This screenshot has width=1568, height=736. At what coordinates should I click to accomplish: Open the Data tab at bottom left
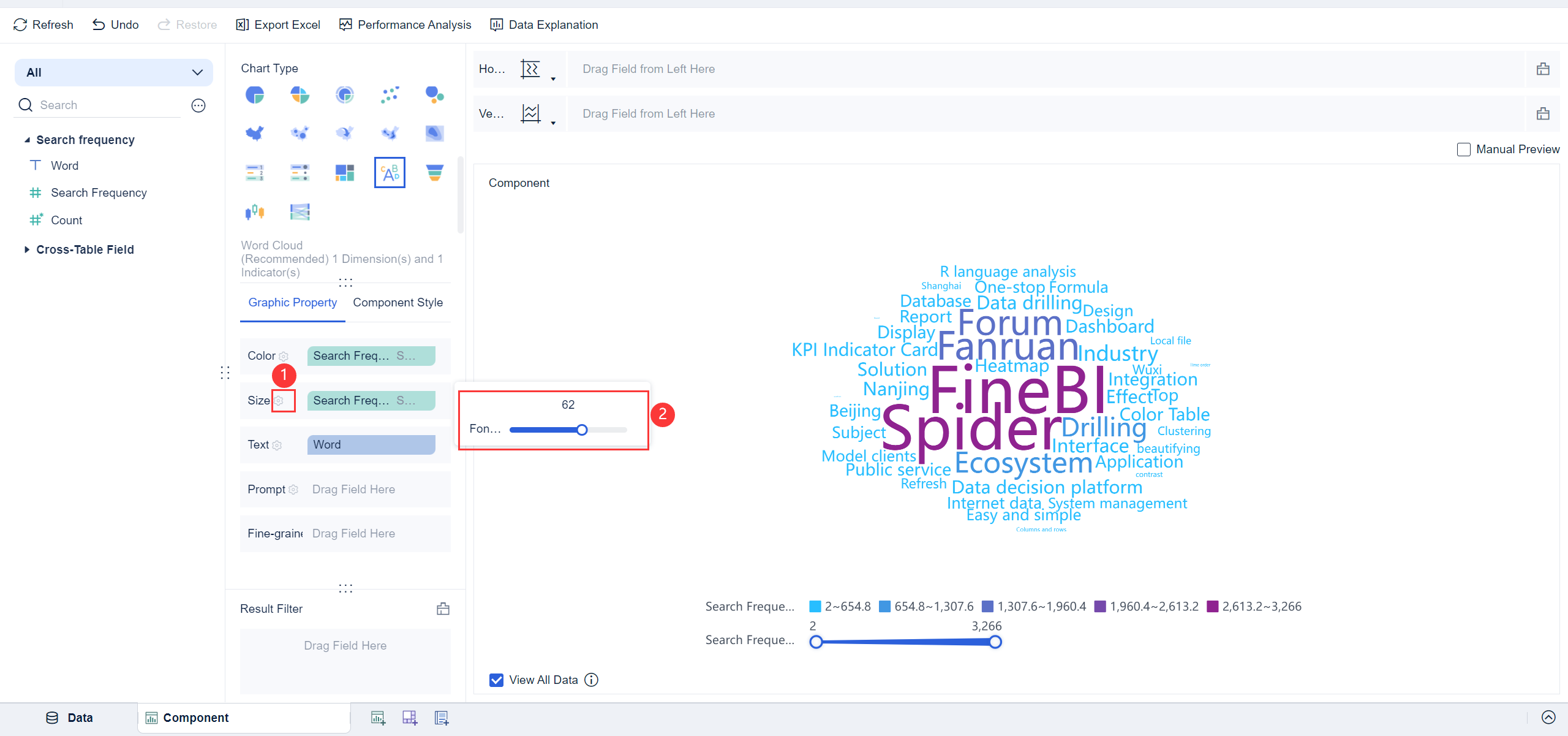pos(69,717)
